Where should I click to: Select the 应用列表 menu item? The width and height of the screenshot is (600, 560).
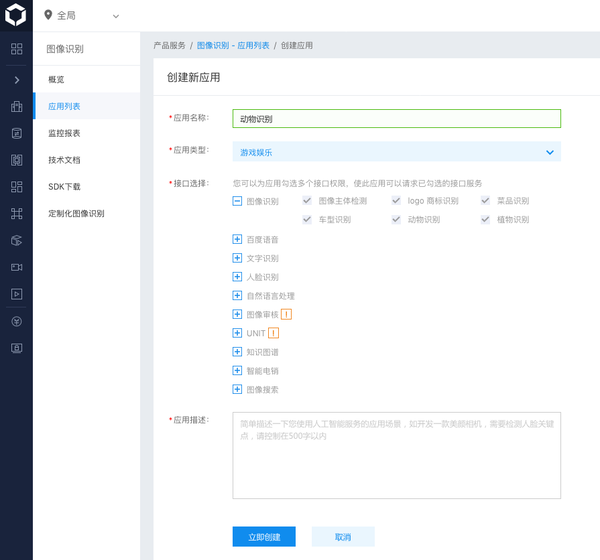coord(86,106)
